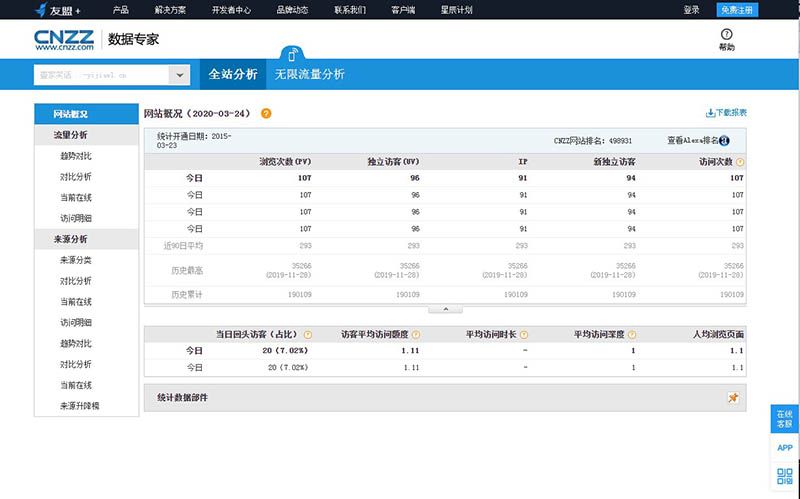Click the 独立访客(UV) column header
The image size is (800, 499).
click(x=393, y=162)
